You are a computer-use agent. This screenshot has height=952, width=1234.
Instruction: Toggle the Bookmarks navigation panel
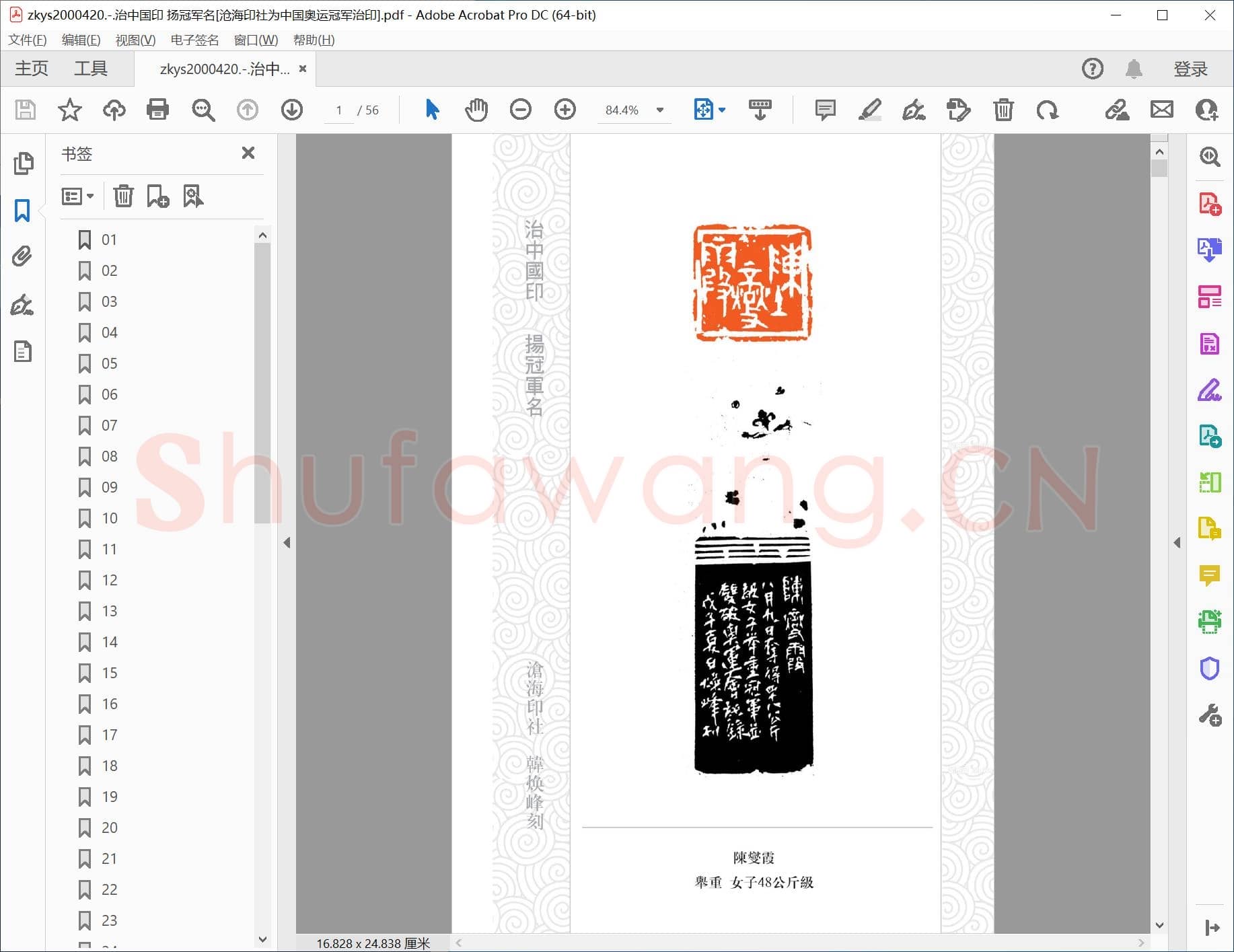pyautogui.click(x=21, y=211)
